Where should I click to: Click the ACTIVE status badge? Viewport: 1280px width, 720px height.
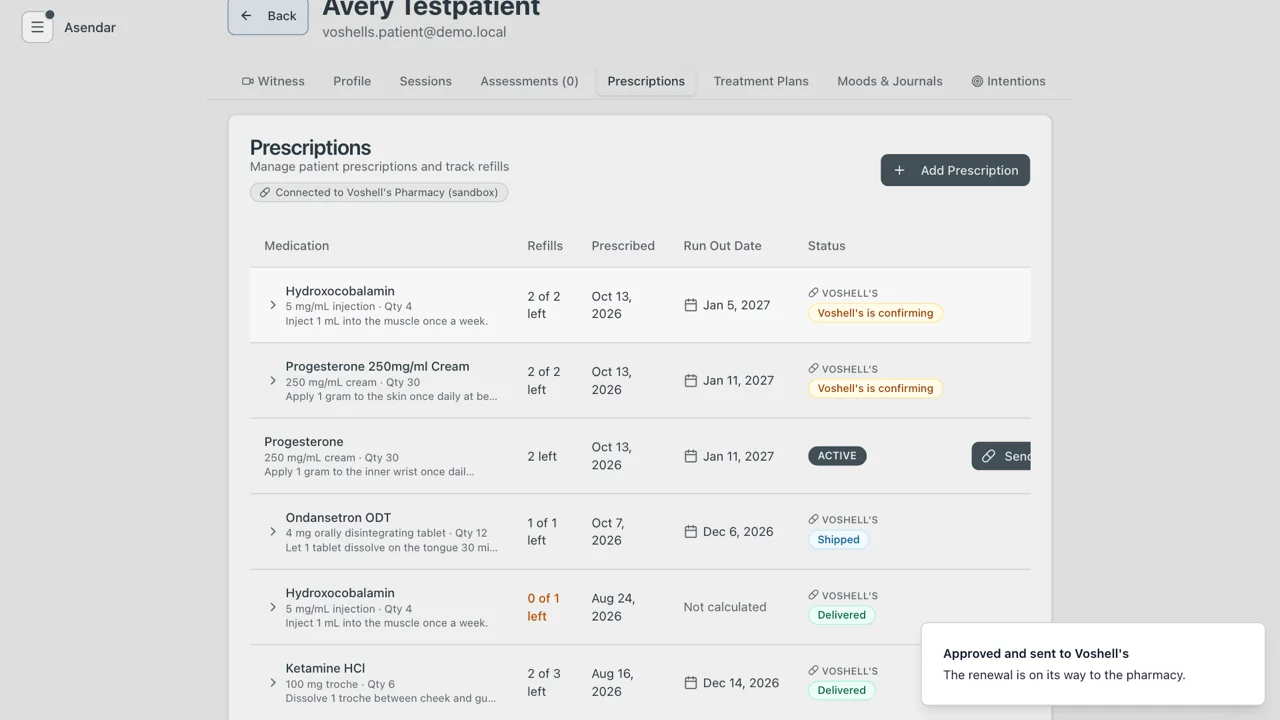pyautogui.click(x=837, y=456)
